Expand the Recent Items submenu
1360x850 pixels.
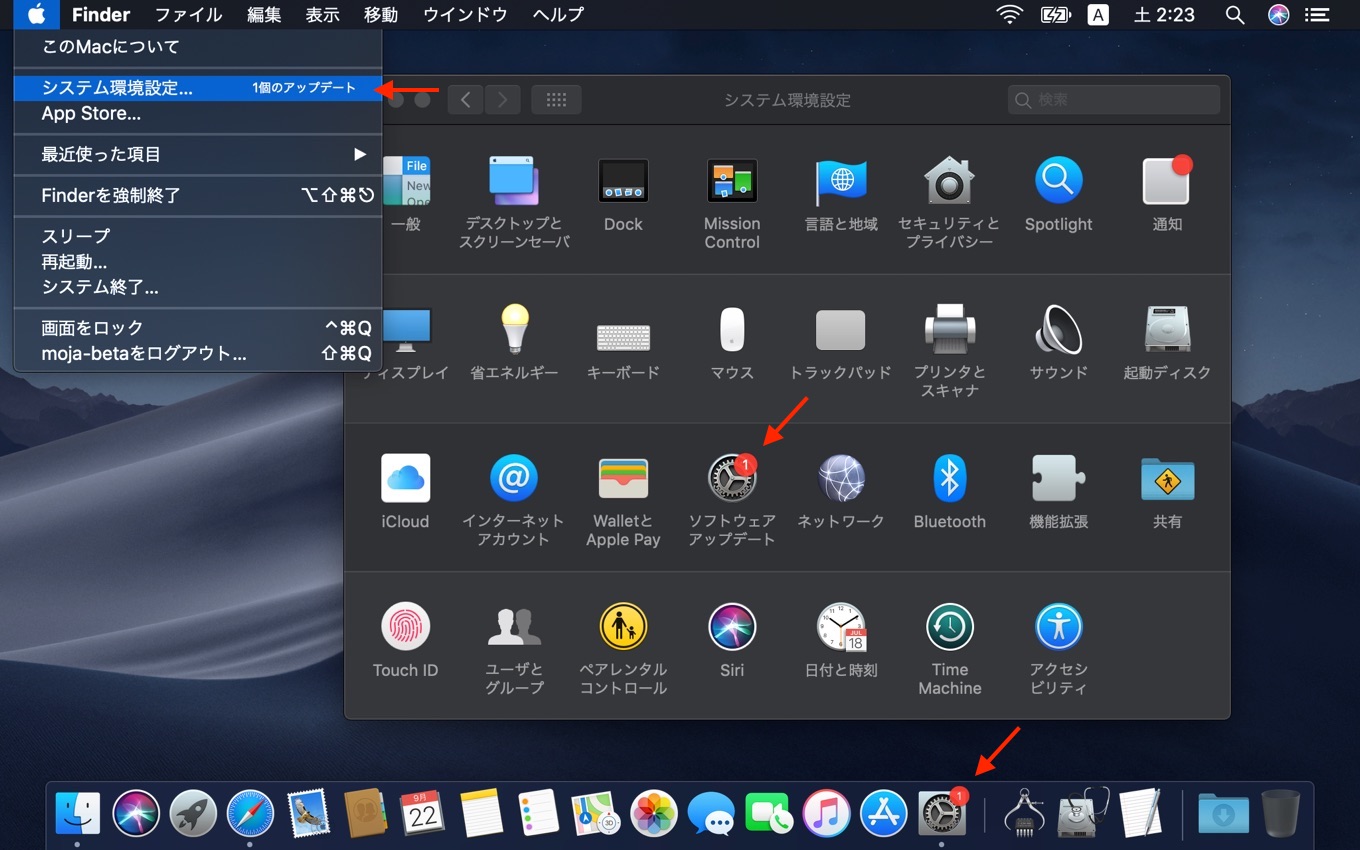pyautogui.click(x=198, y=154)
